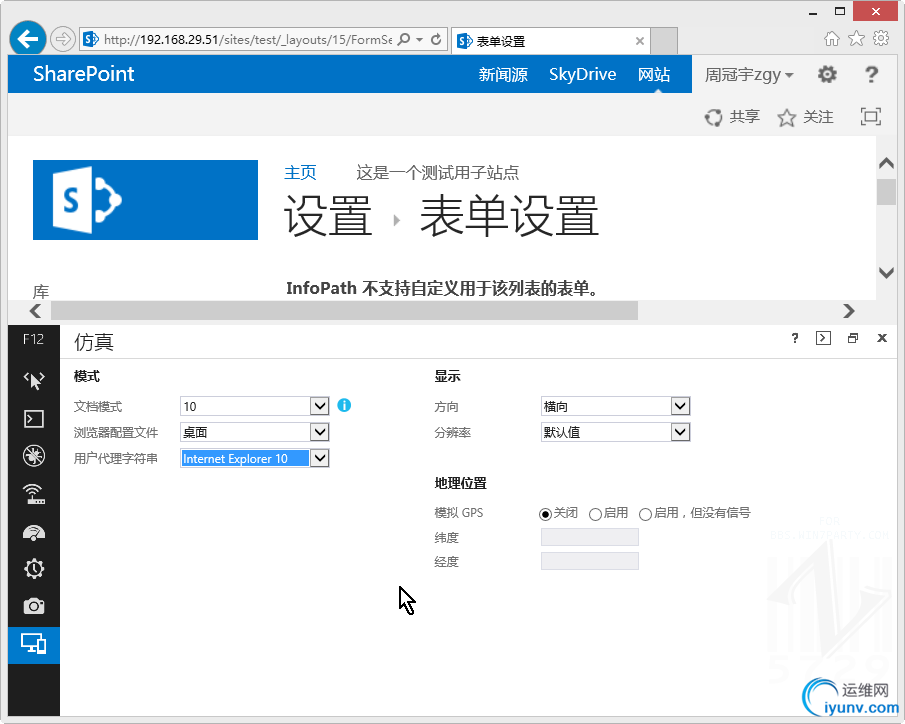Open the F12 Memory camera tool
Image resolution: width=905 pixels, height=724 pixels.
coord(33,606)
